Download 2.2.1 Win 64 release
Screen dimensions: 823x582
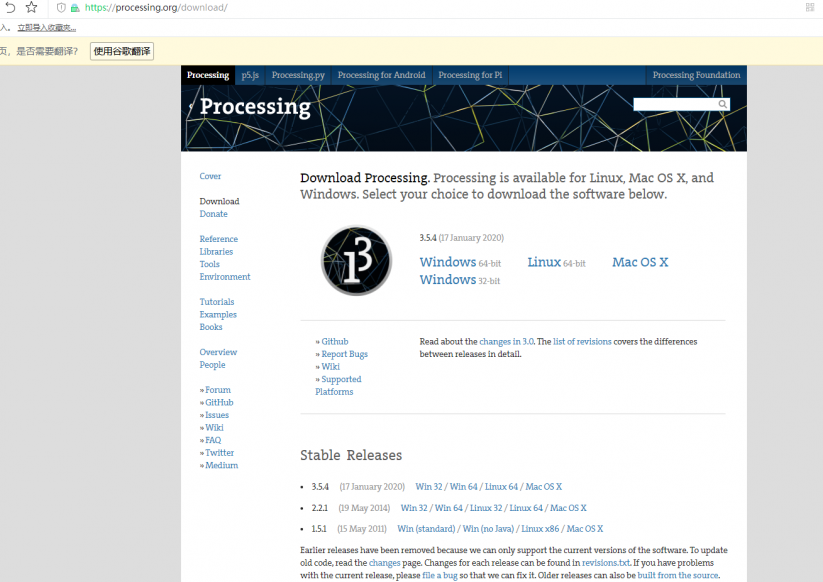[449, 508]
